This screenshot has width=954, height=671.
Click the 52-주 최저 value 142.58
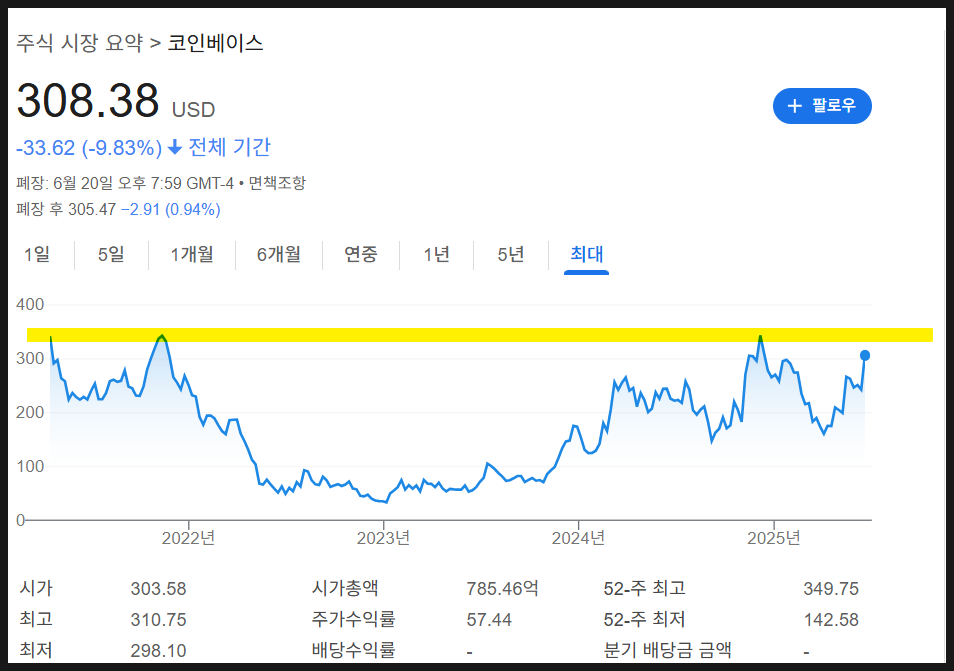831,620
